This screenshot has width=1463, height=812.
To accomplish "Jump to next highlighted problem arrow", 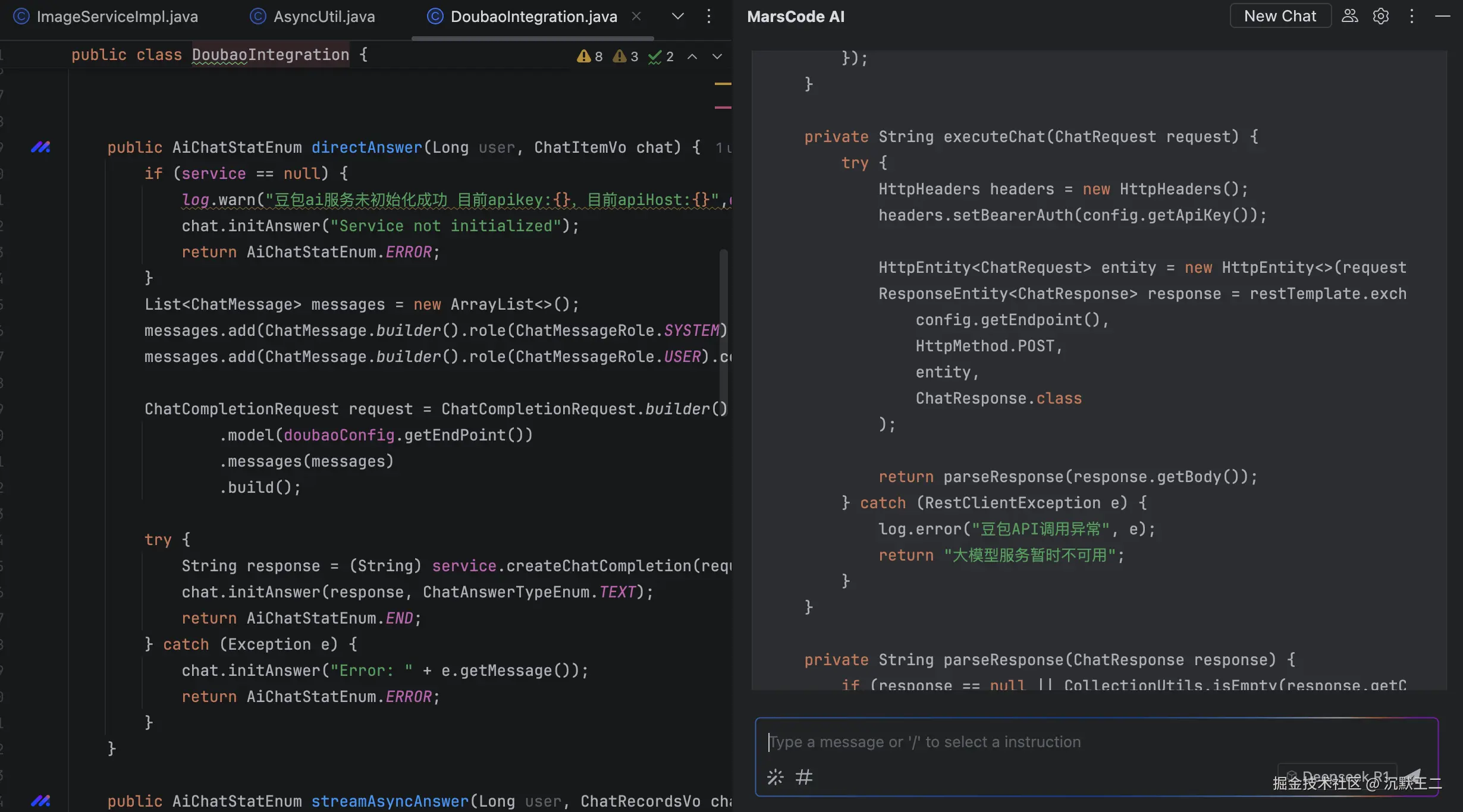I will coord(717,56).
